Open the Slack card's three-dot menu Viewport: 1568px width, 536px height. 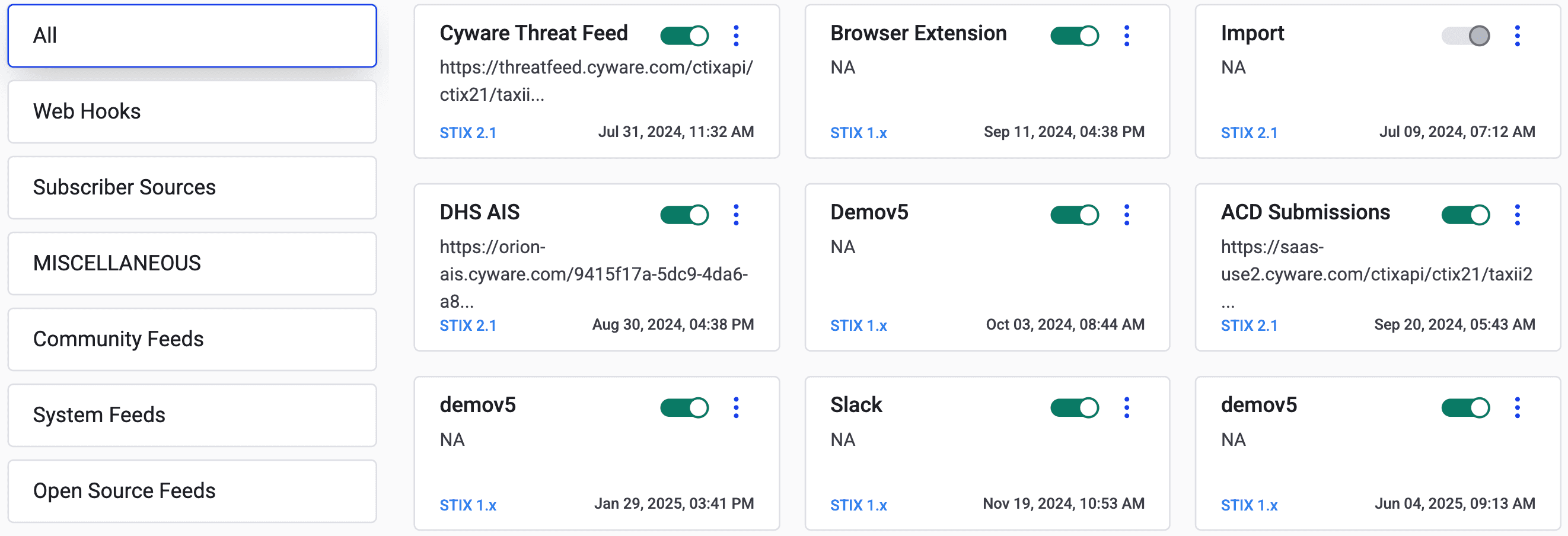tap(1127, 407)
